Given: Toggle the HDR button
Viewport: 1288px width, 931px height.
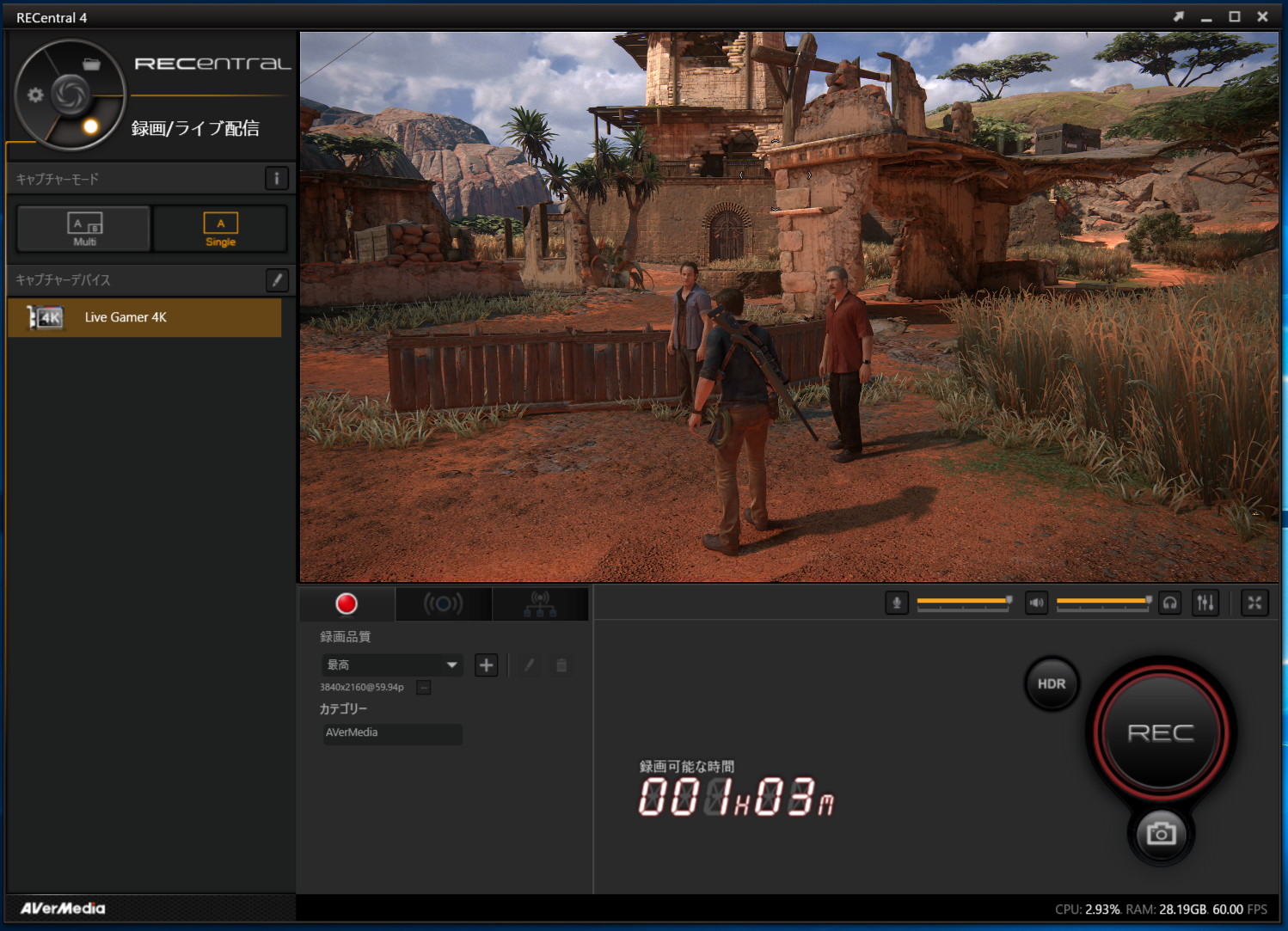Looking at the screenshot, I should pyautogui.click(x=1051, y=684).
